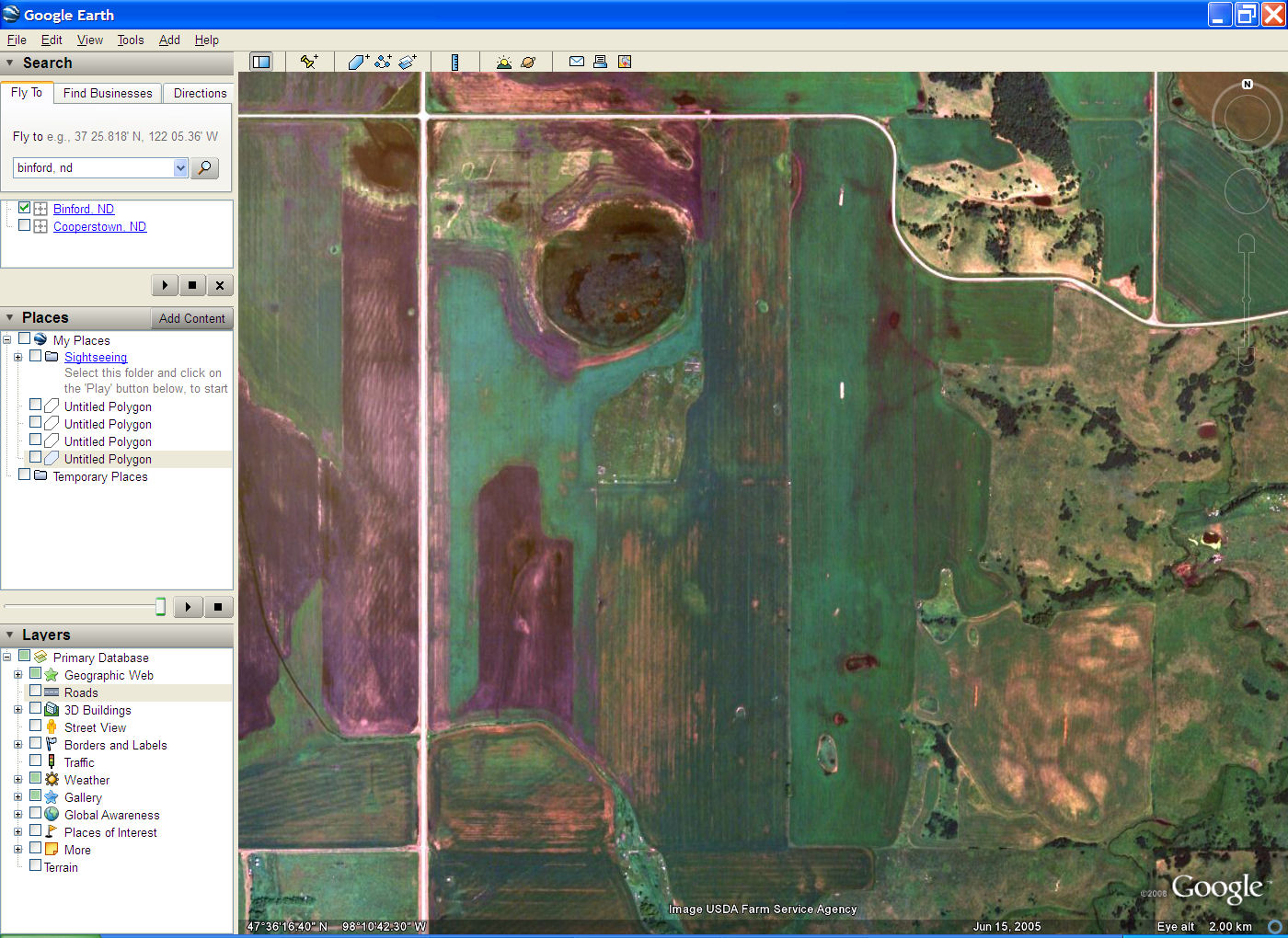Image resolution: width=1288 pixels, height=938 pixels.
Task: Click the move joystick control on map
Action: (x=1247, y=190)
